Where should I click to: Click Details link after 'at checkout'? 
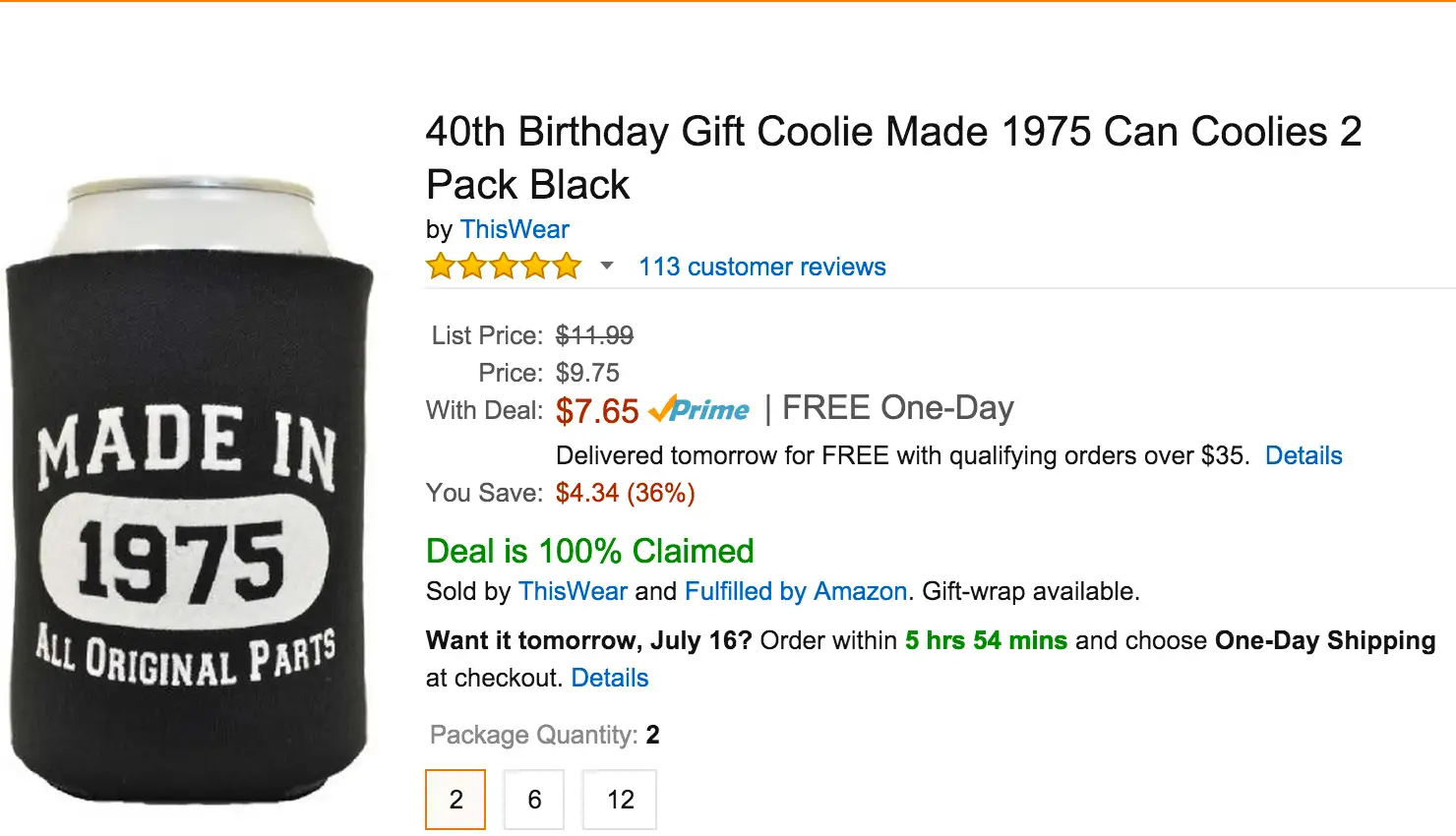pyautogui.click(x=609, y=678)
